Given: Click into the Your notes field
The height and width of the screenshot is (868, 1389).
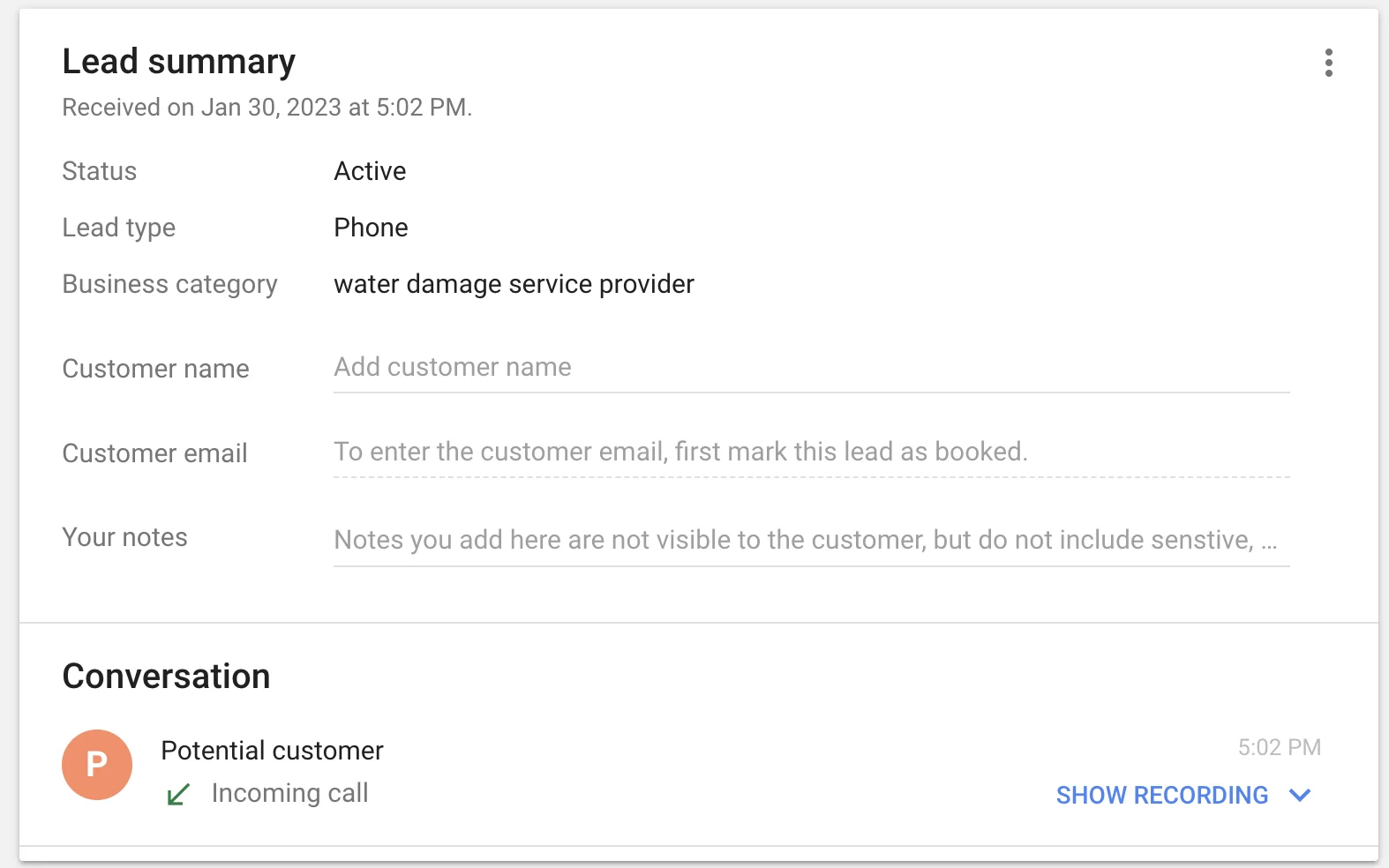Looking at the screenshot, I should pos(810,540).
